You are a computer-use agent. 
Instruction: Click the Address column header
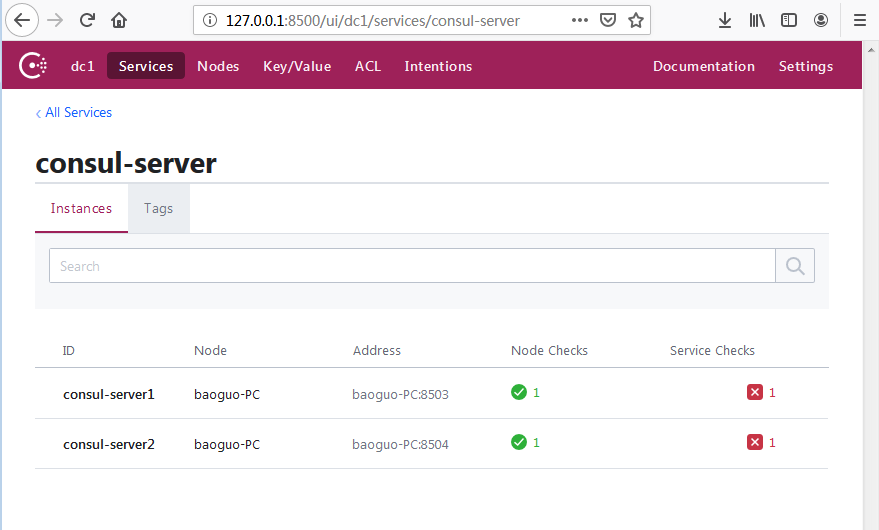click(x=377, y=351)
